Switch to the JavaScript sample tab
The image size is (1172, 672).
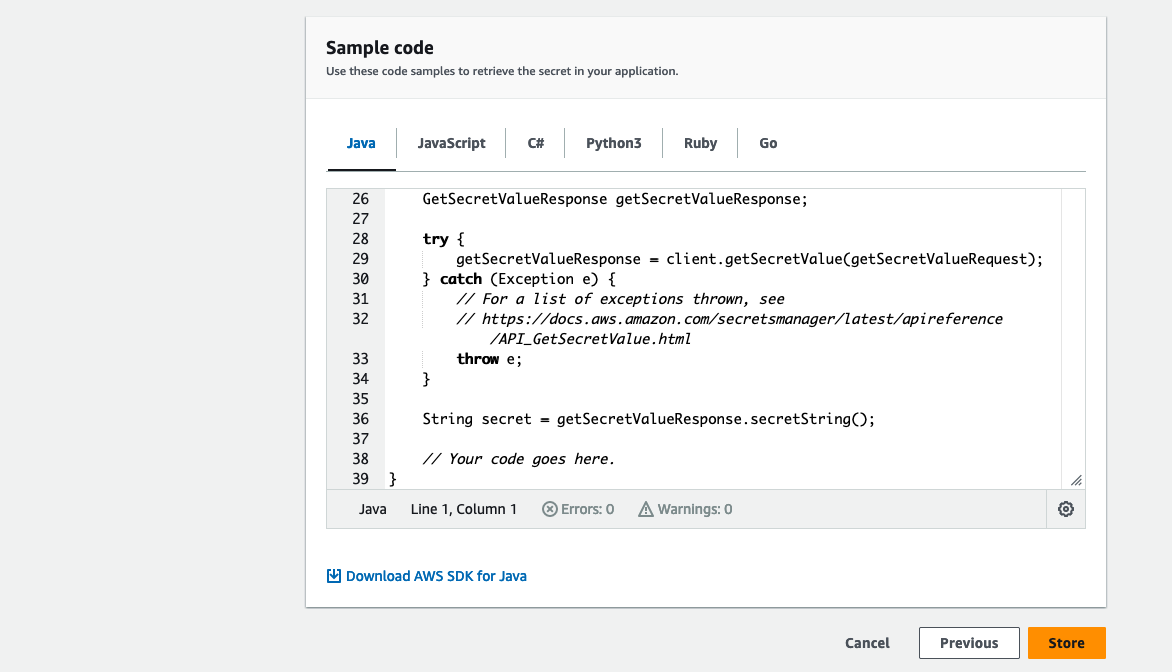point(451,143)
